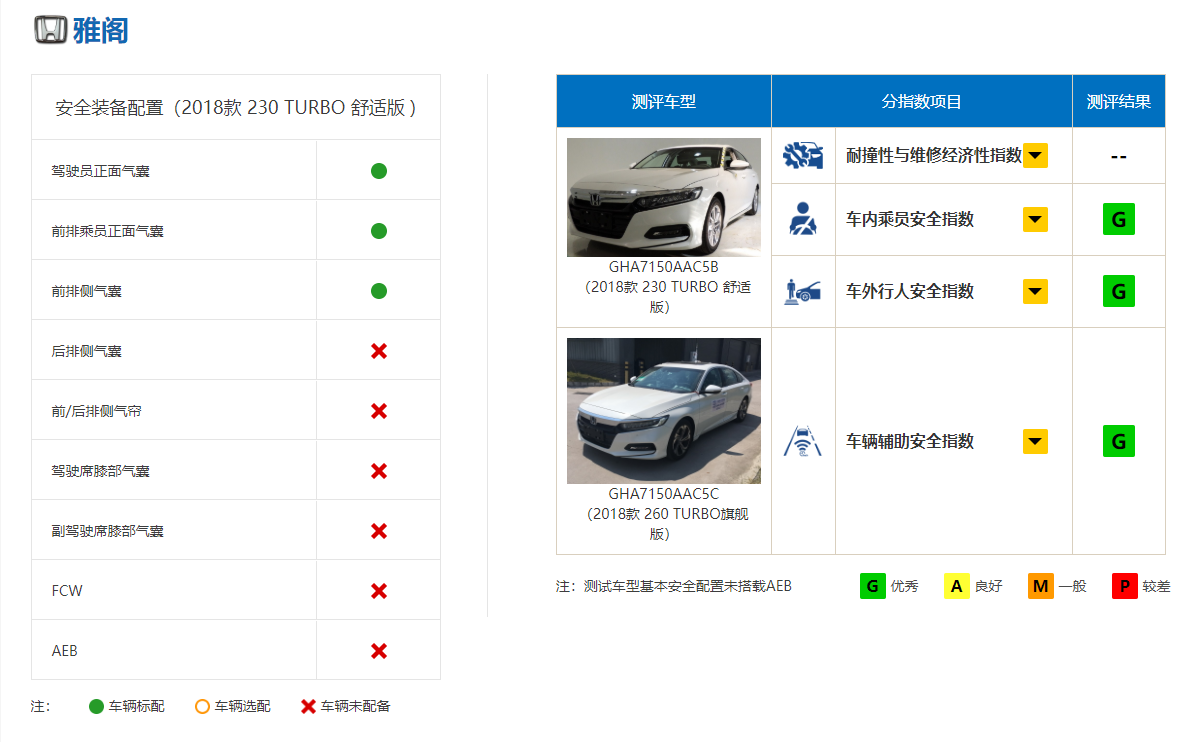Expand the 车内乘员安全指数 dropdown arrow

coord(1035,219)
